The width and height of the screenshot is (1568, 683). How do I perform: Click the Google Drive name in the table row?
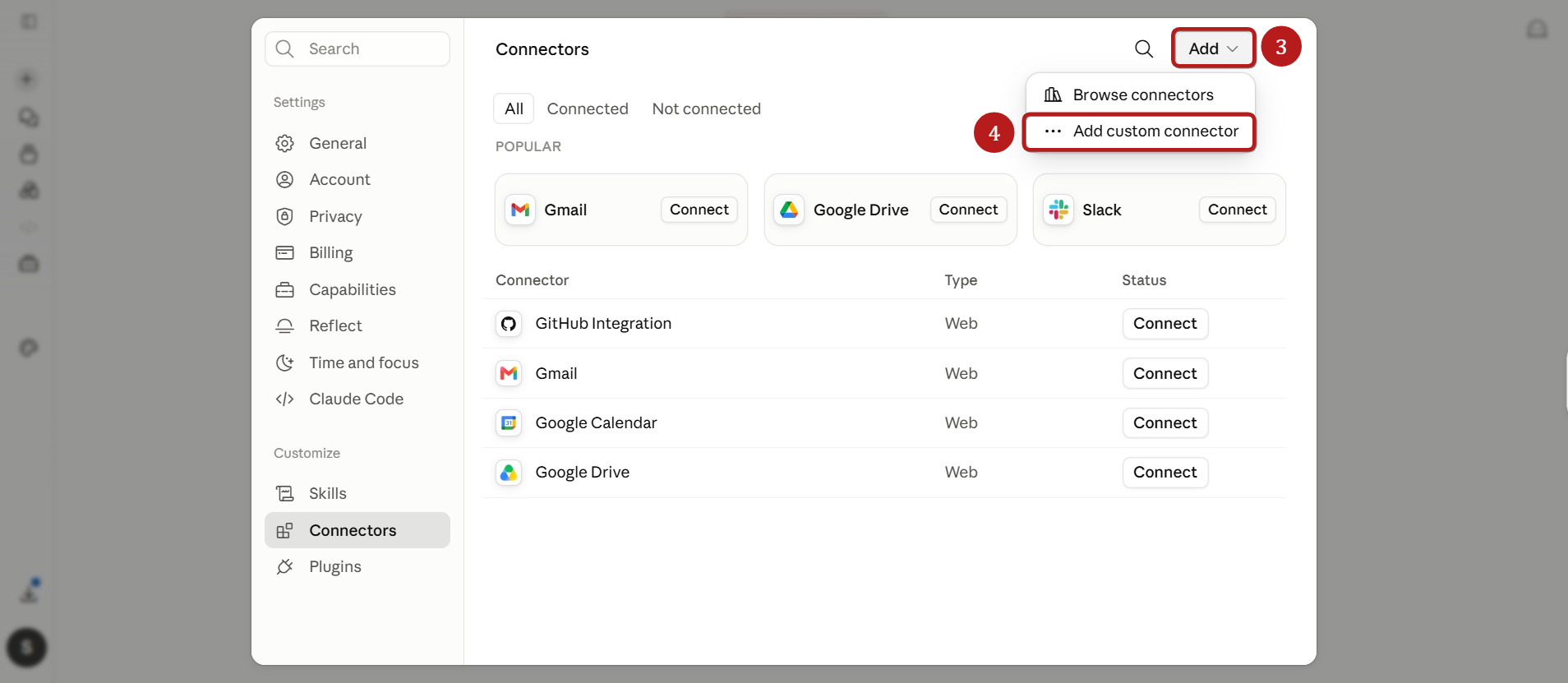(x=583, y=473)
